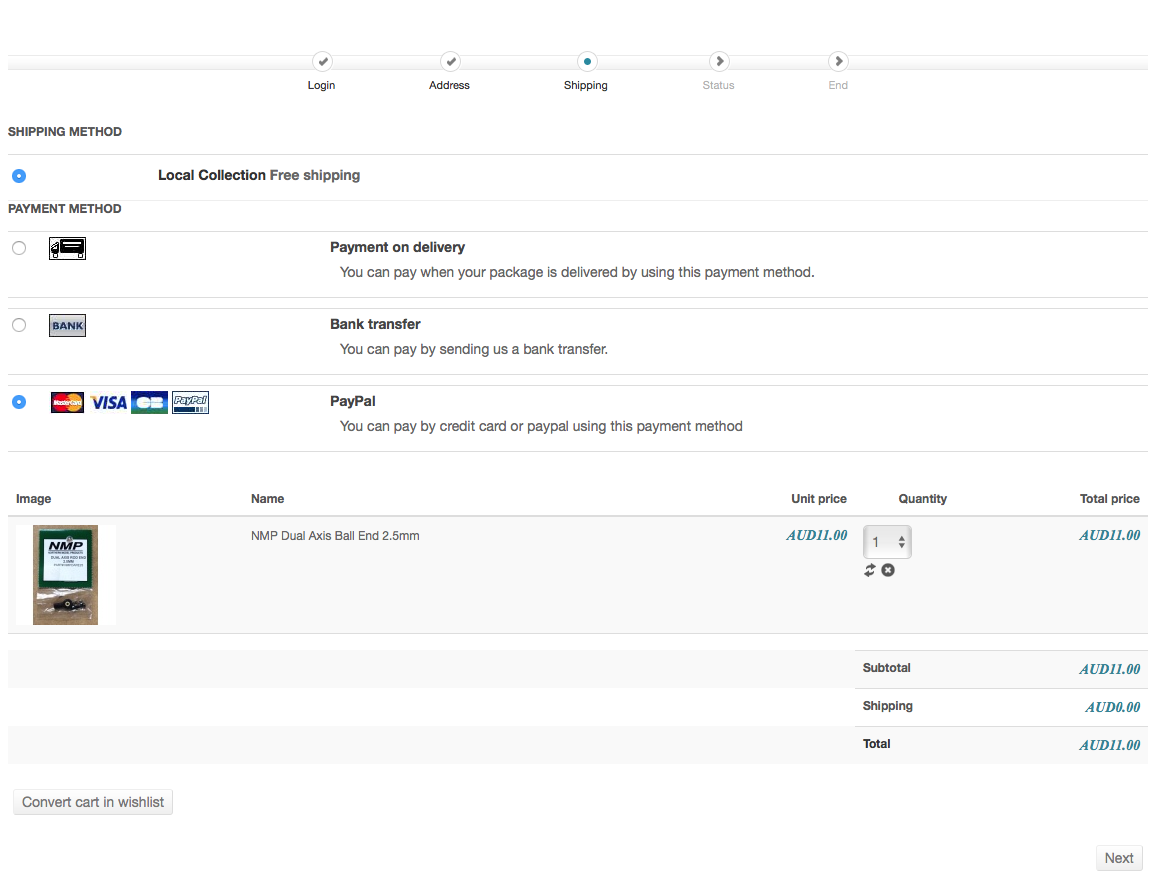Viewport: 1161px width, 886px height.
Task: Select Payment on delivery radio button
Action: [19, 248]
